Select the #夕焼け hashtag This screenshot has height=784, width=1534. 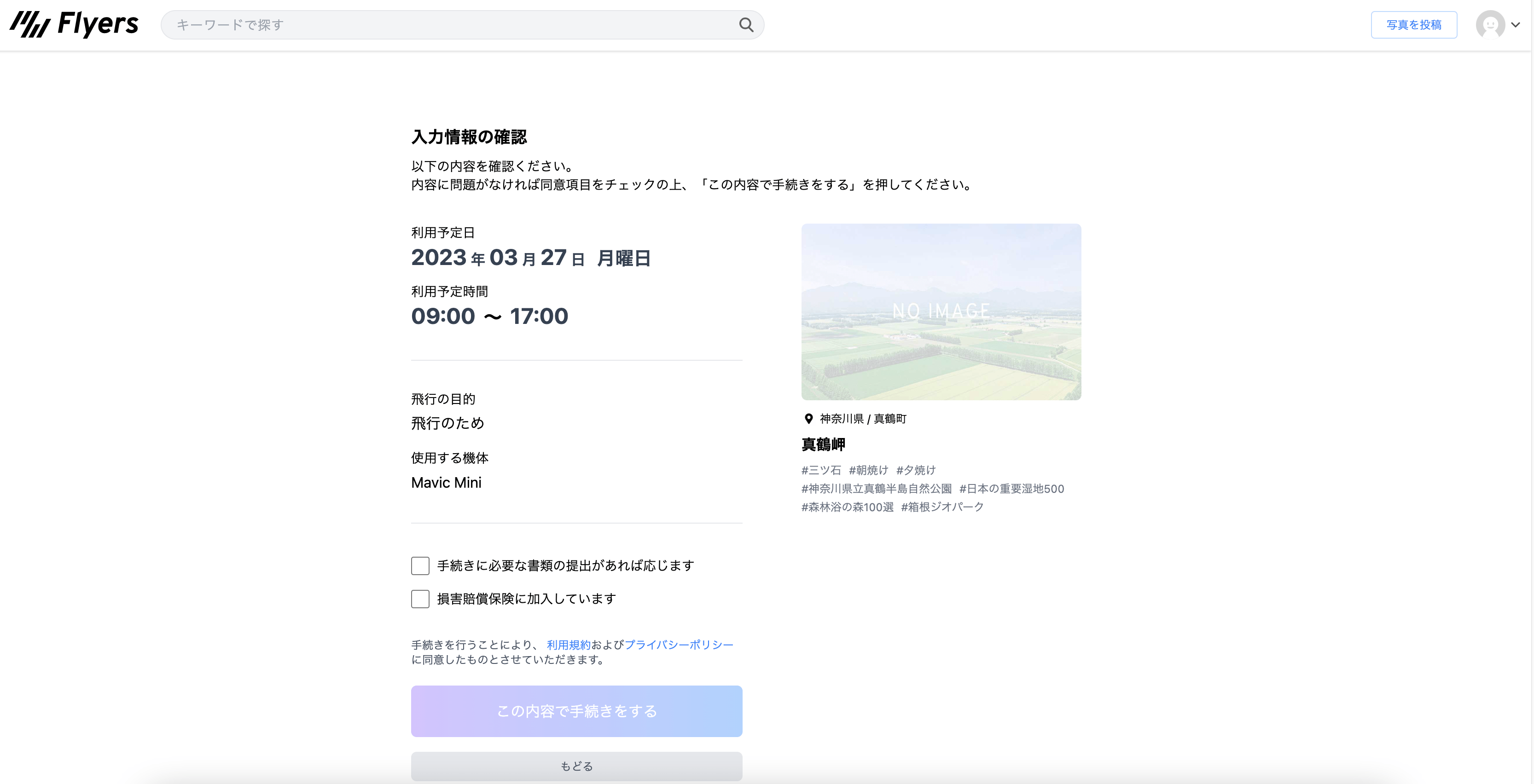915,470
